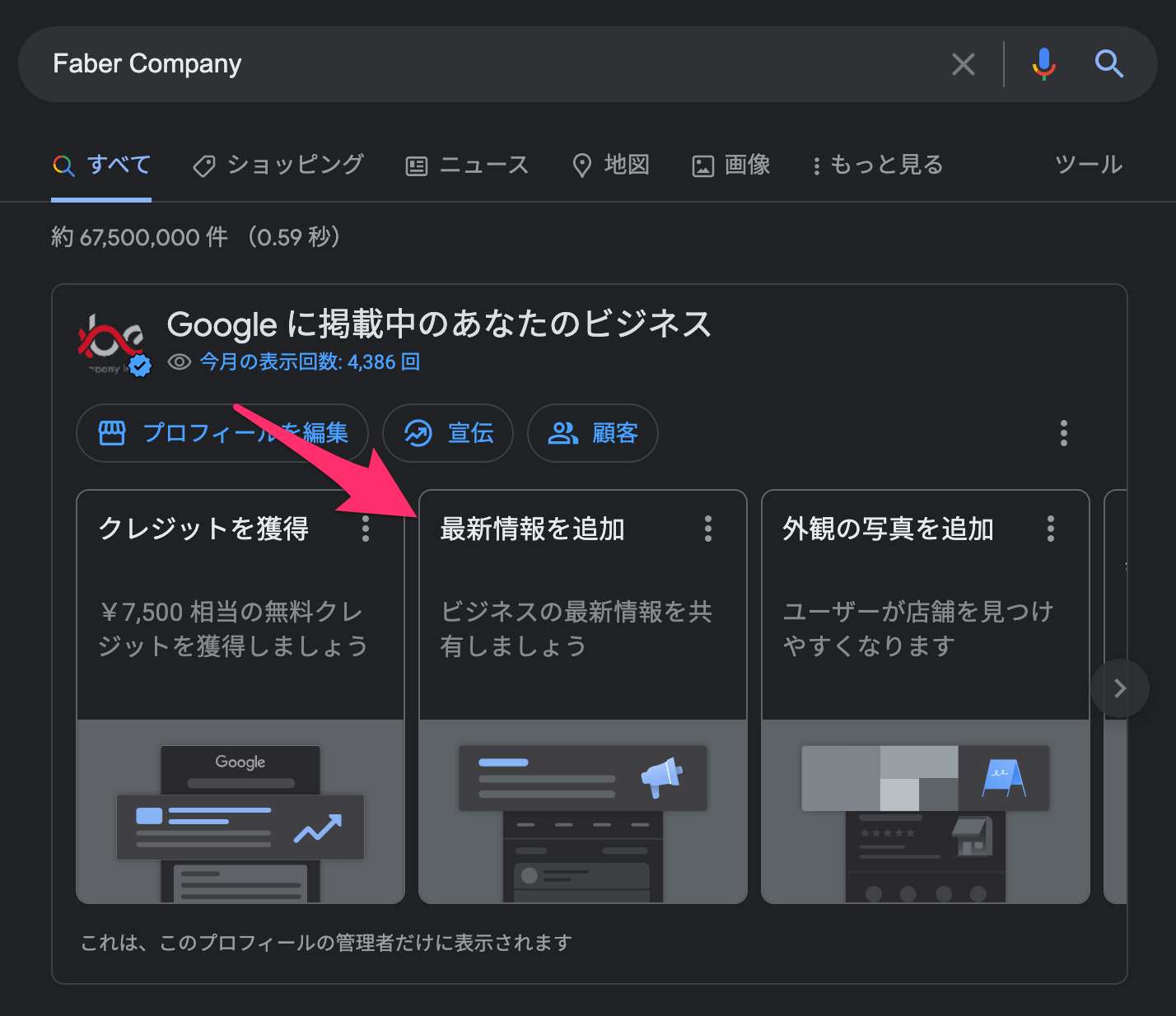Click the 宣伝 button
Screen dimensions: 1176x1016
pyautogui.click(x=448, y=433)
